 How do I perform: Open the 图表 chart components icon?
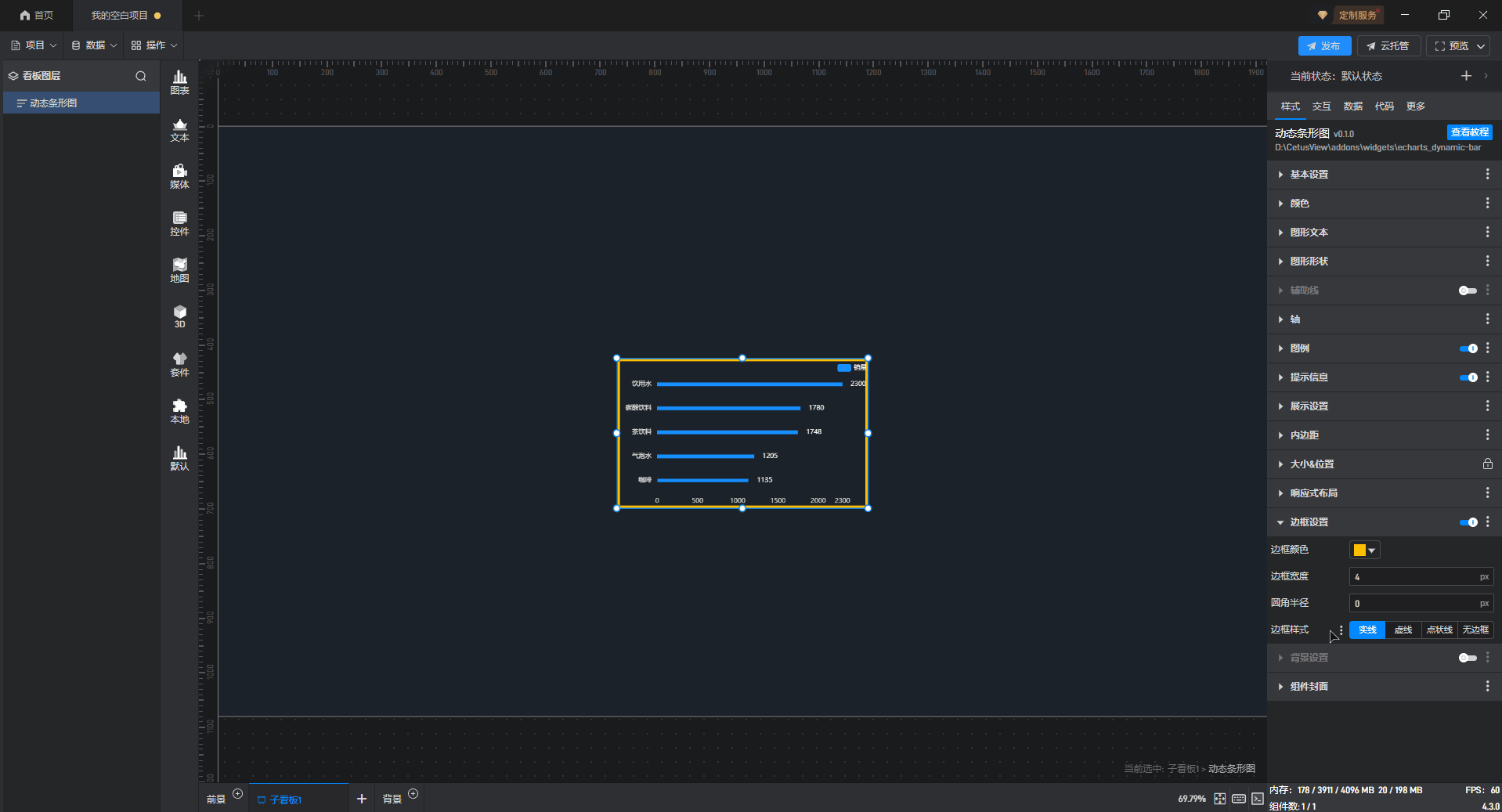pos(179,81)
